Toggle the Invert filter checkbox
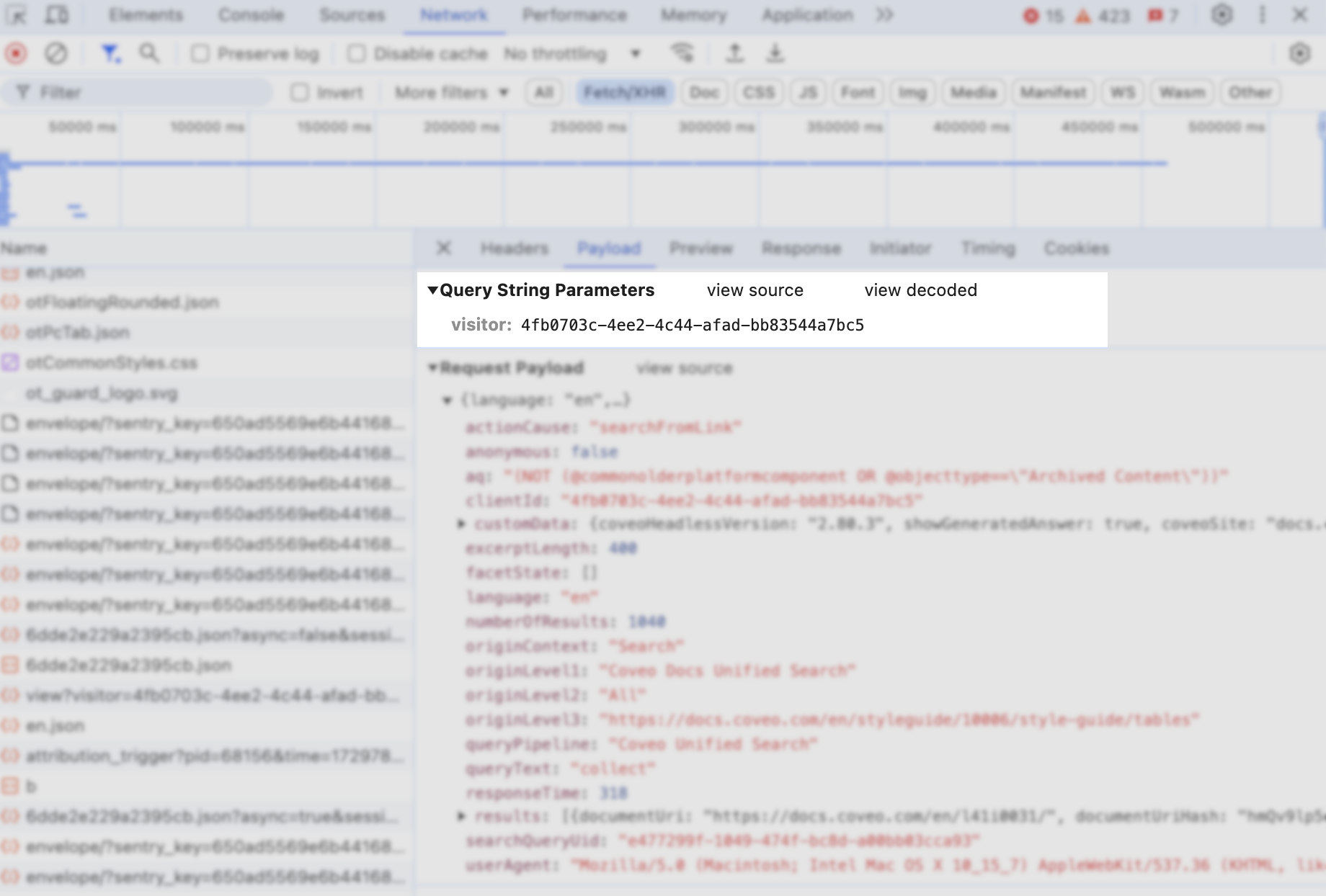Screen dimensions: 1326x896 [301, 92]
